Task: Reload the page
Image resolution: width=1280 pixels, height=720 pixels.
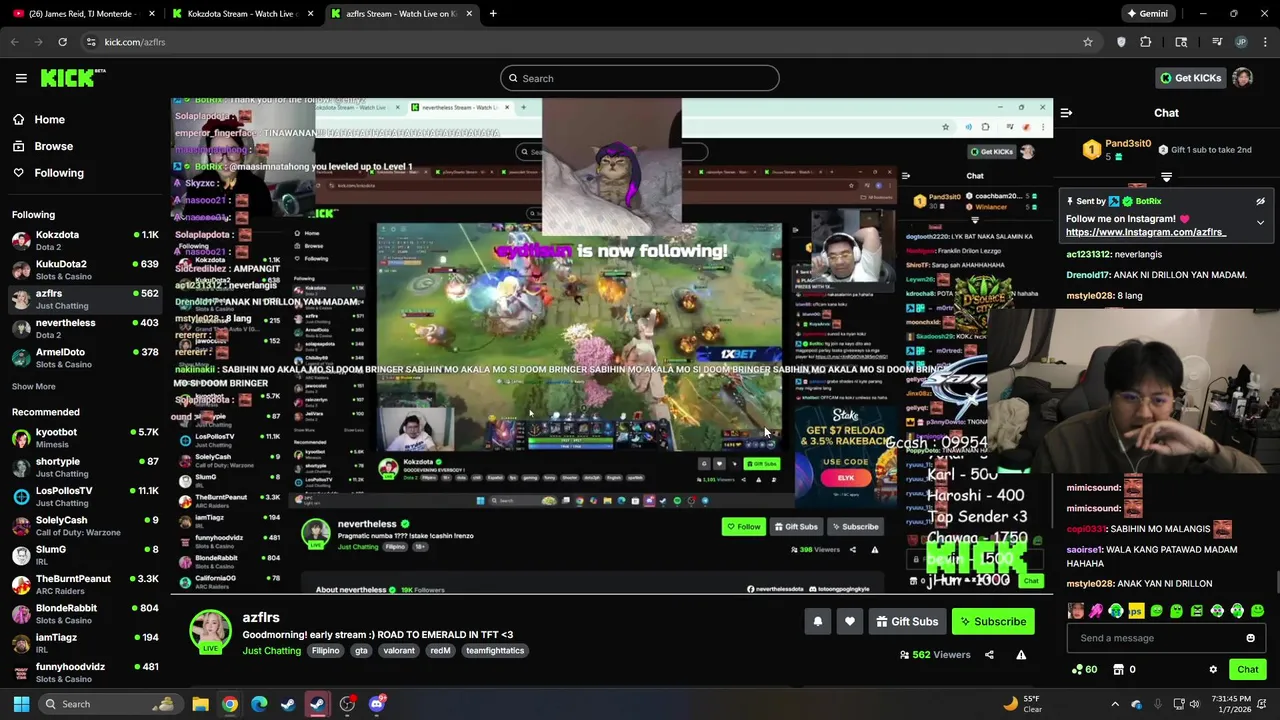Action: point(62,42)
